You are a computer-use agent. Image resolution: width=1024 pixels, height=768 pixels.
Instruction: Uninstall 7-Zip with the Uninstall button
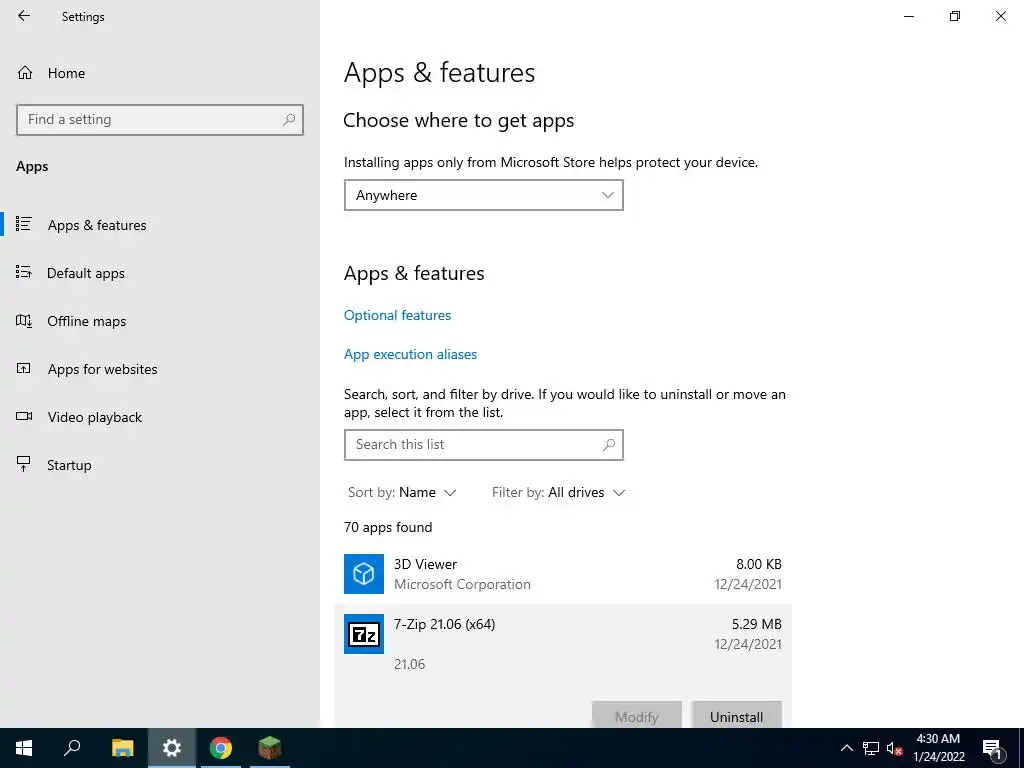click(736, 716)
